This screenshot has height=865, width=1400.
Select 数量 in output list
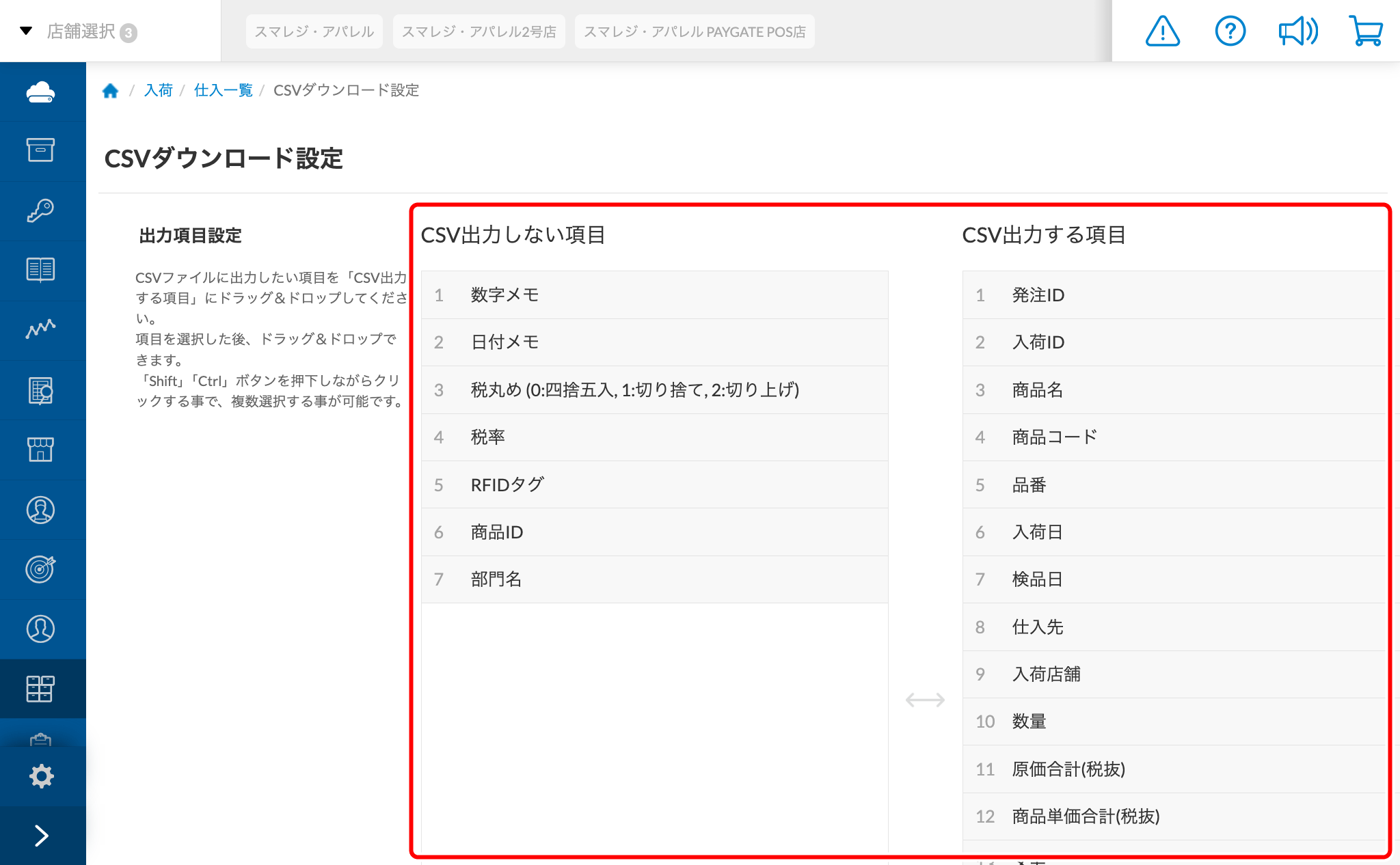click(x=1174, y=722)
